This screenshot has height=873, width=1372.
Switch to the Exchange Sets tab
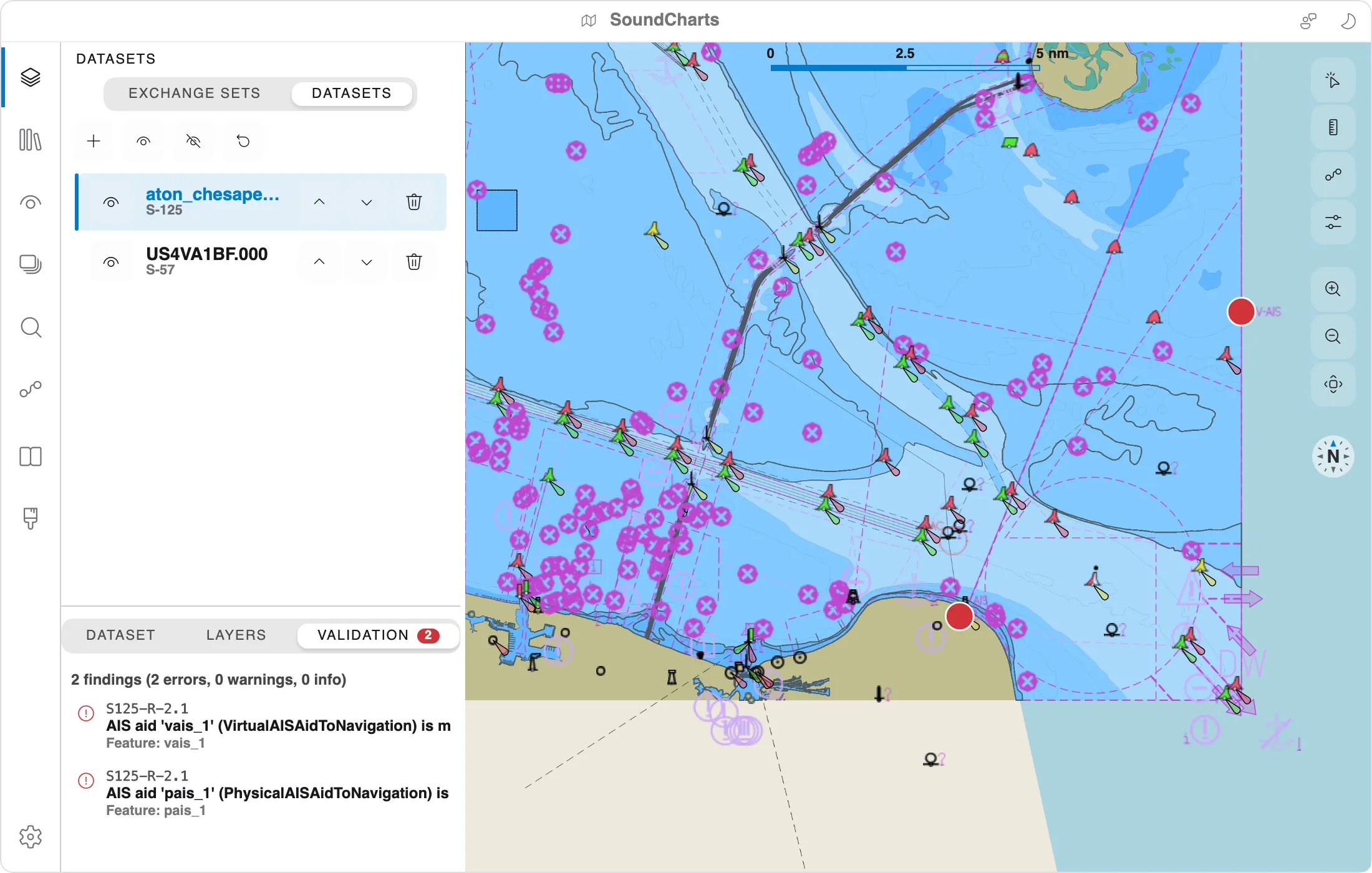point(195,94)
